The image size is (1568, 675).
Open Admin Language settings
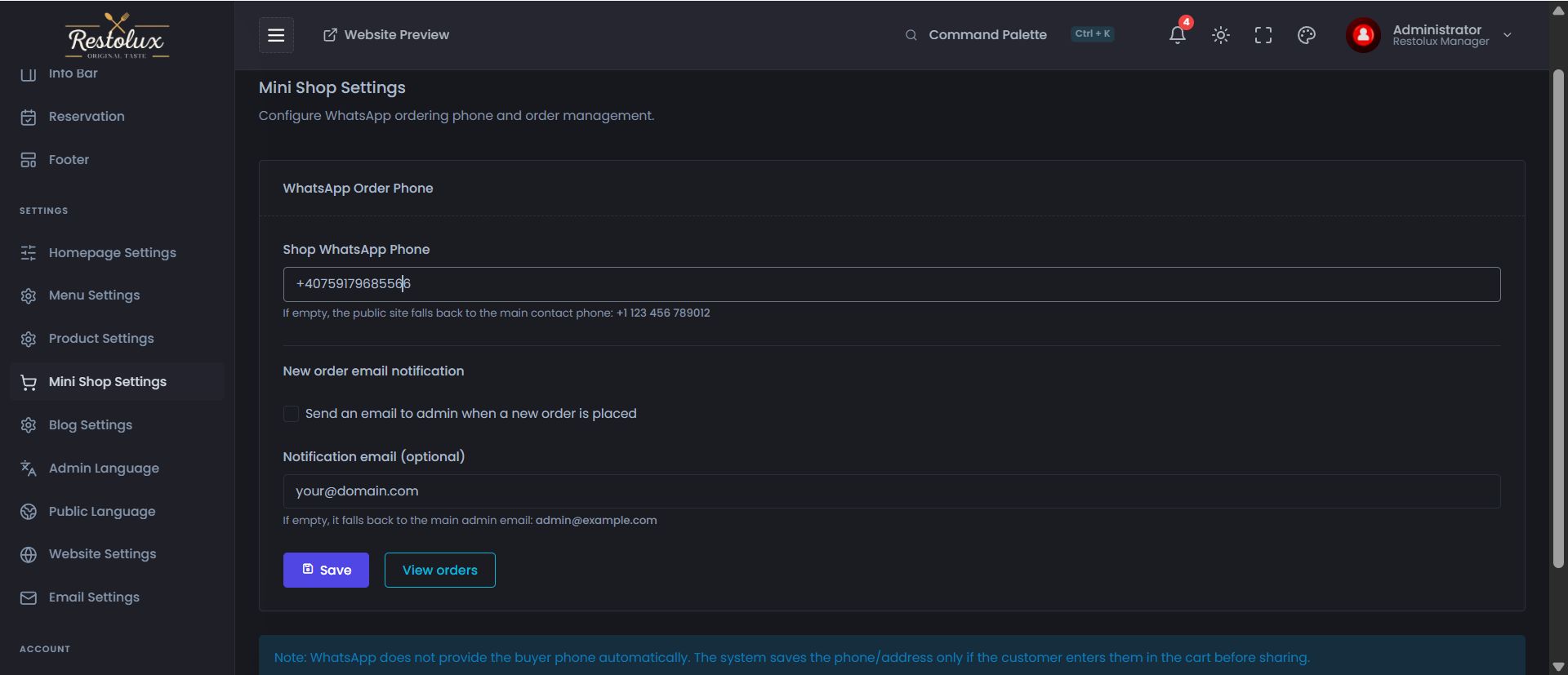(104, 469)
